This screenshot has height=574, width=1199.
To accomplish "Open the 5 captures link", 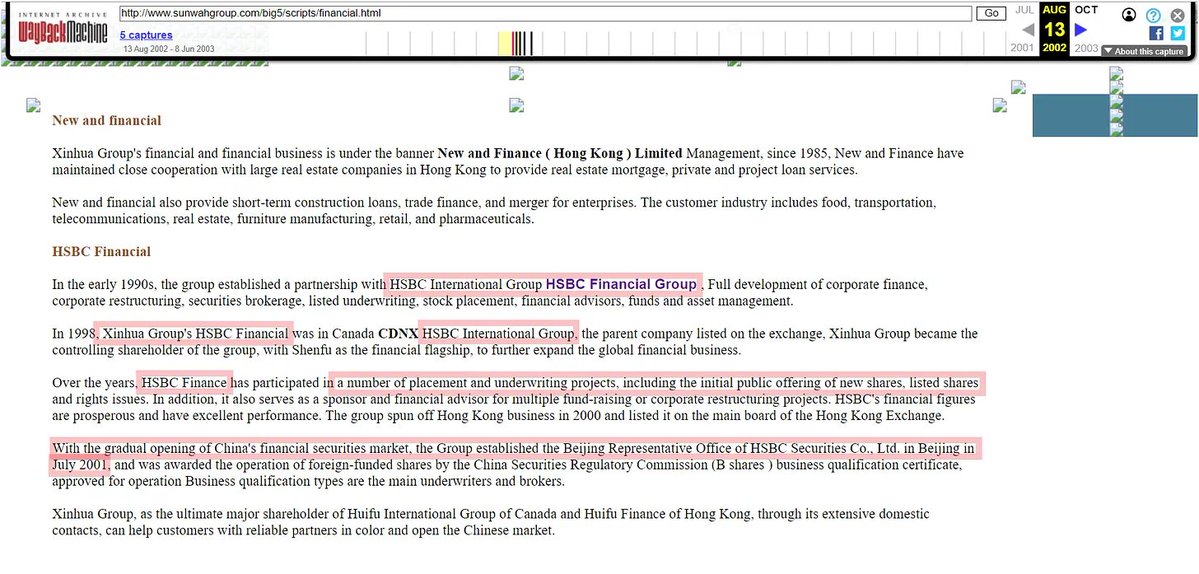I will (x=145, y=35).
